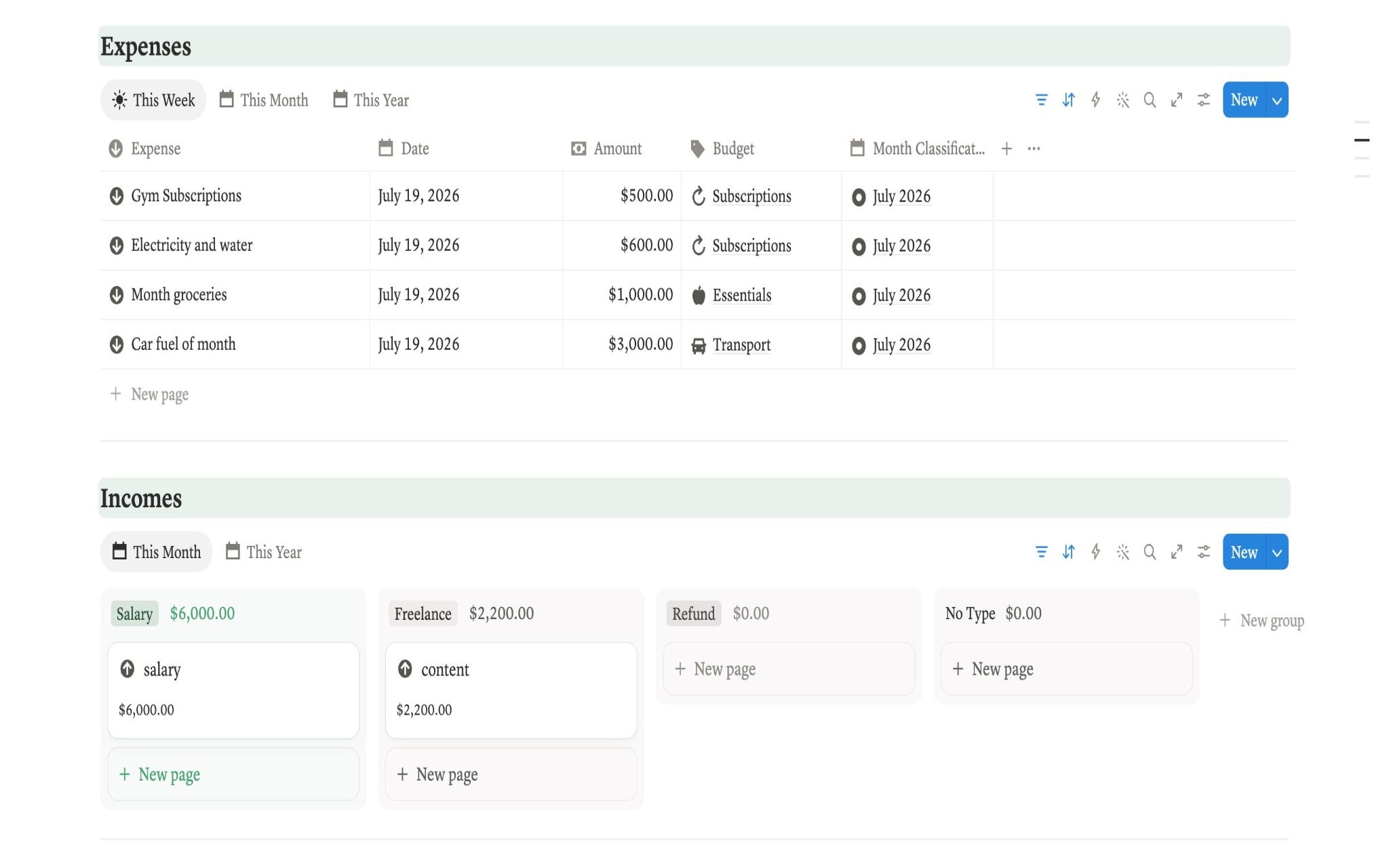Select the Incomes This Year tab
Image resolution: width=1389 pixels, height=868 pixels.
click(264, 552)
